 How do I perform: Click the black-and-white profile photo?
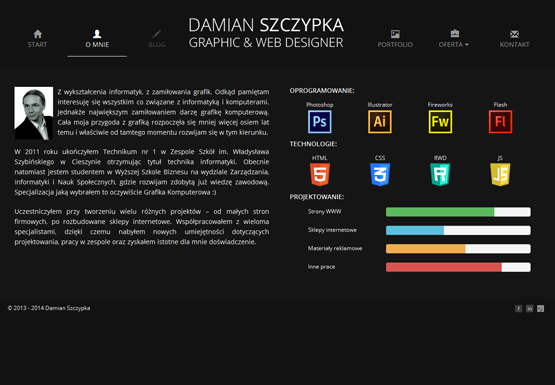click(x=34, y=113)
